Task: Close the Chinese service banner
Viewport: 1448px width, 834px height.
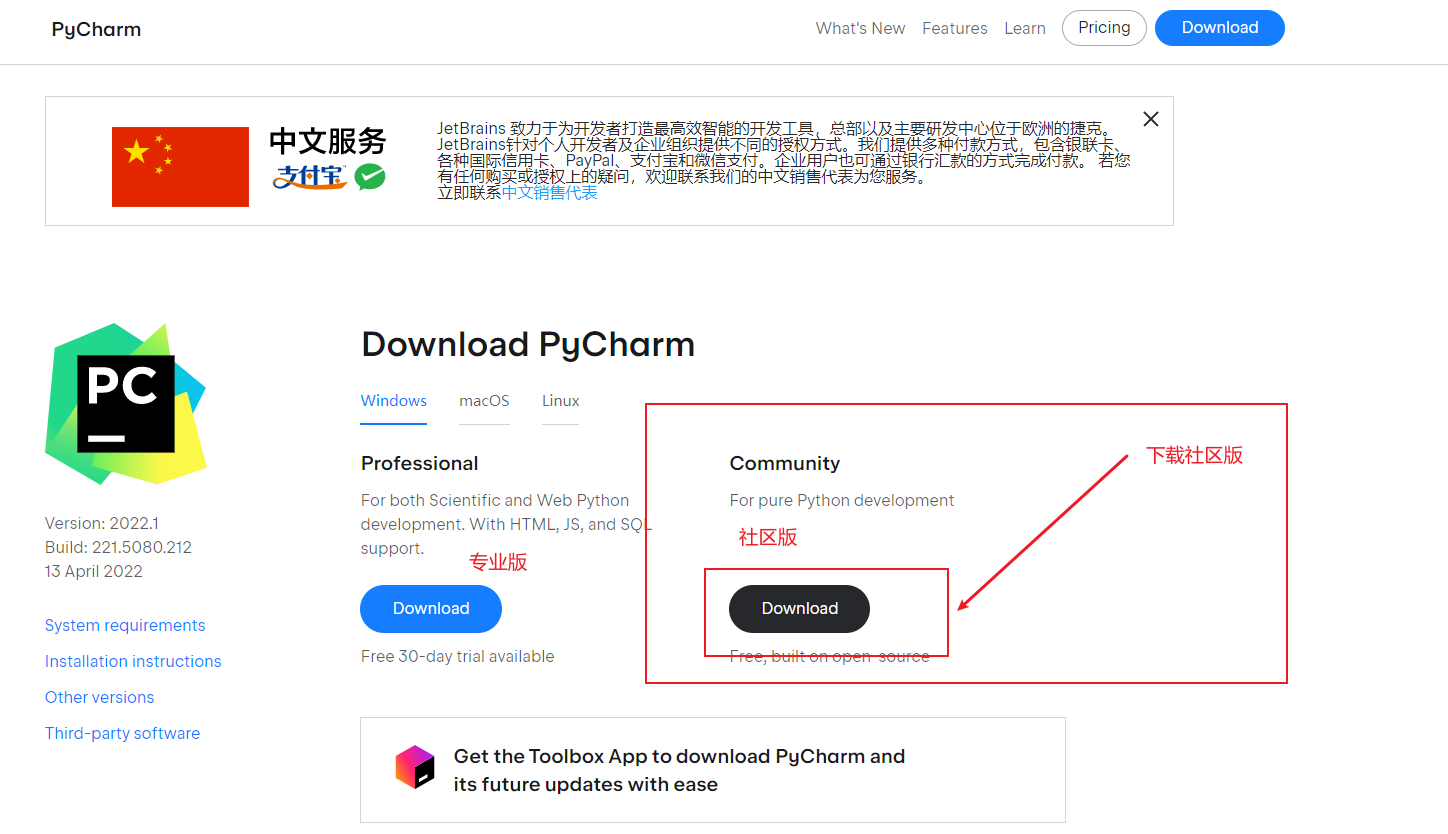Action: tap(1151, 119)
